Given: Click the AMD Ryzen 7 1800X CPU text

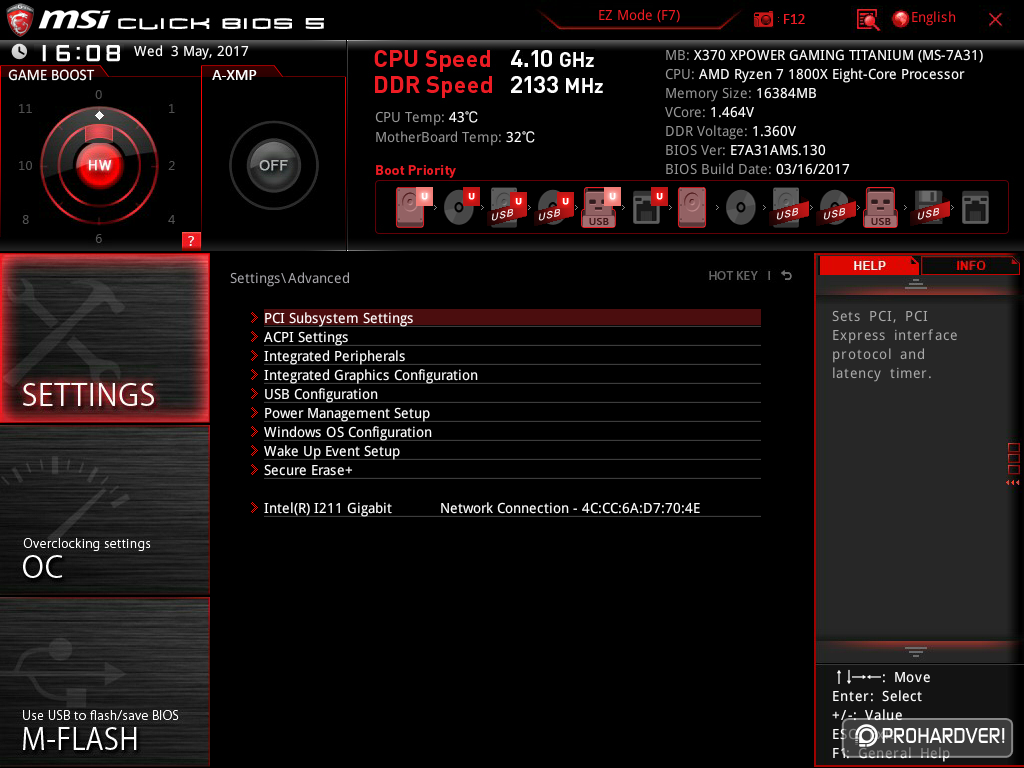Looking at the screenshot, I should point(814,74).
